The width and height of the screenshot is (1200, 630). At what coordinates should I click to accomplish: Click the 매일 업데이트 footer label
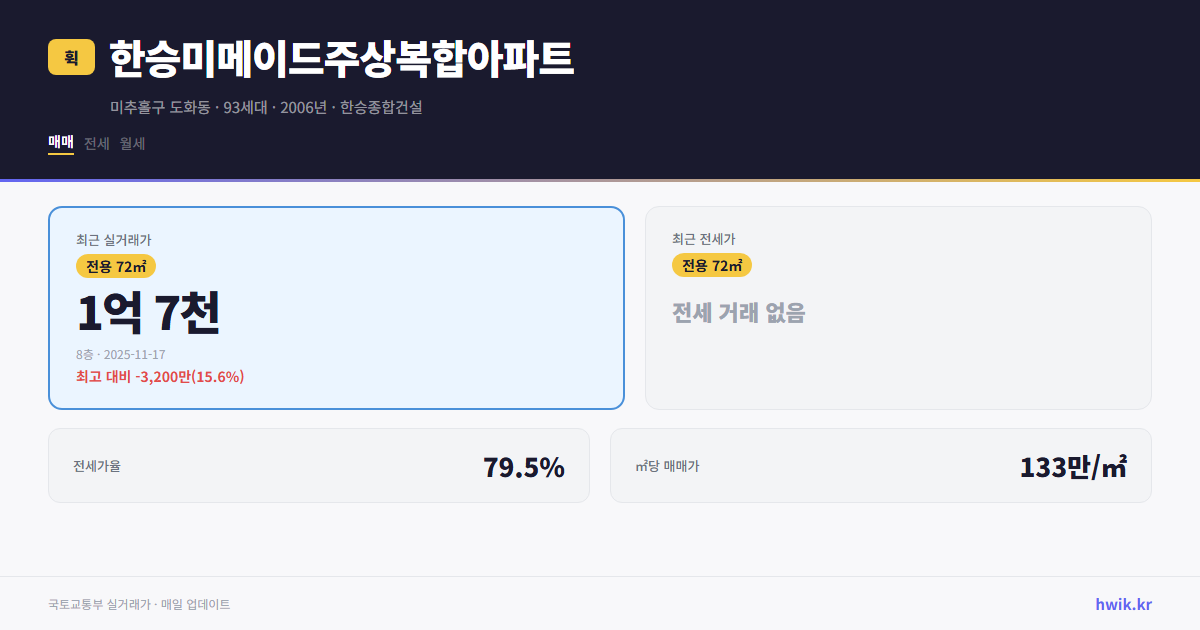pos(196,604)
